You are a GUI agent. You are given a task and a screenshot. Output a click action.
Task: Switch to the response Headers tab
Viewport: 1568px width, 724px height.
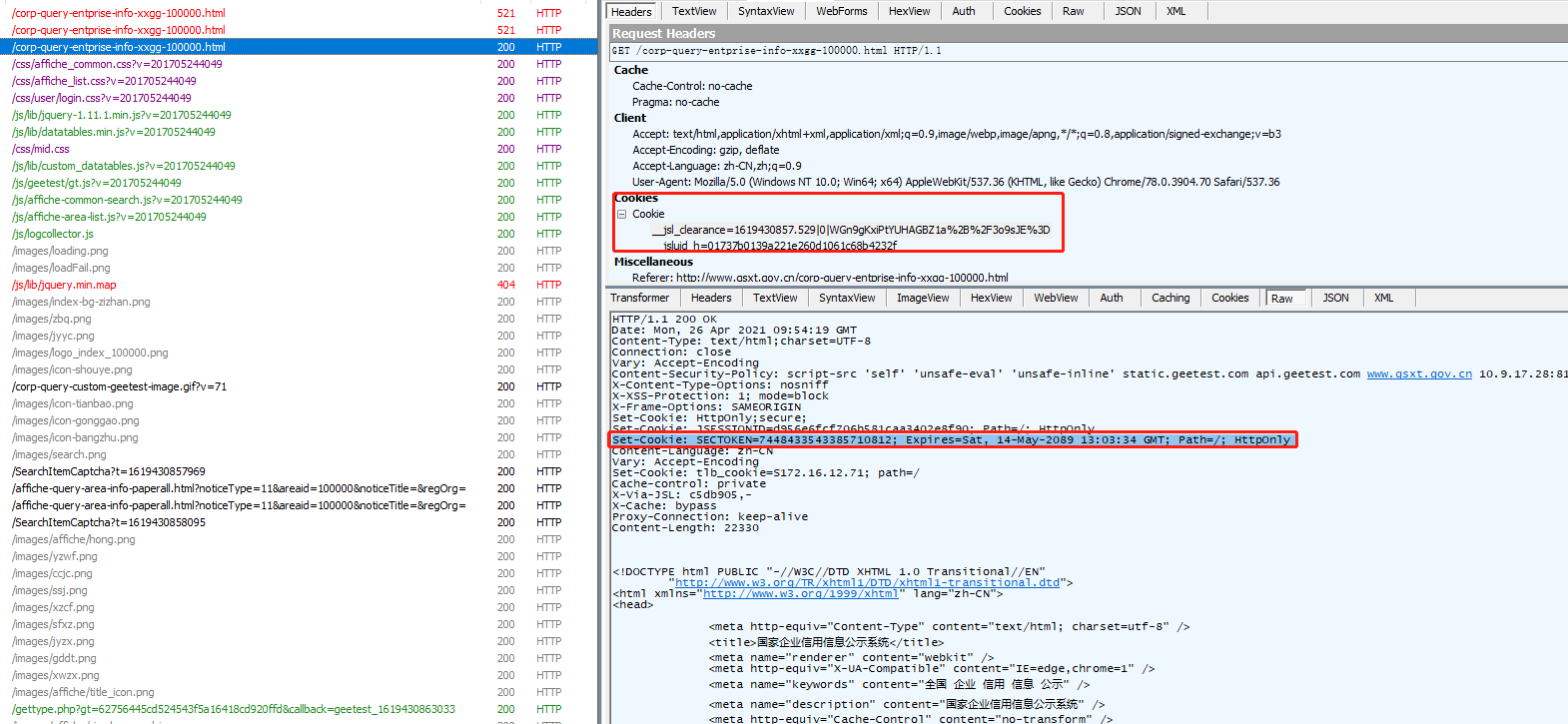point(711,298)
